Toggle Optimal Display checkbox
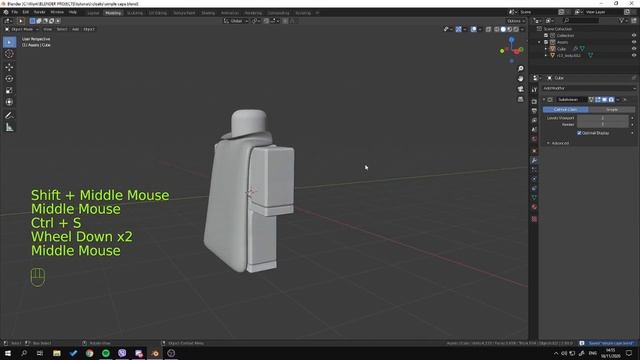The height and width of the screenshot is (360, 640). 579,133
